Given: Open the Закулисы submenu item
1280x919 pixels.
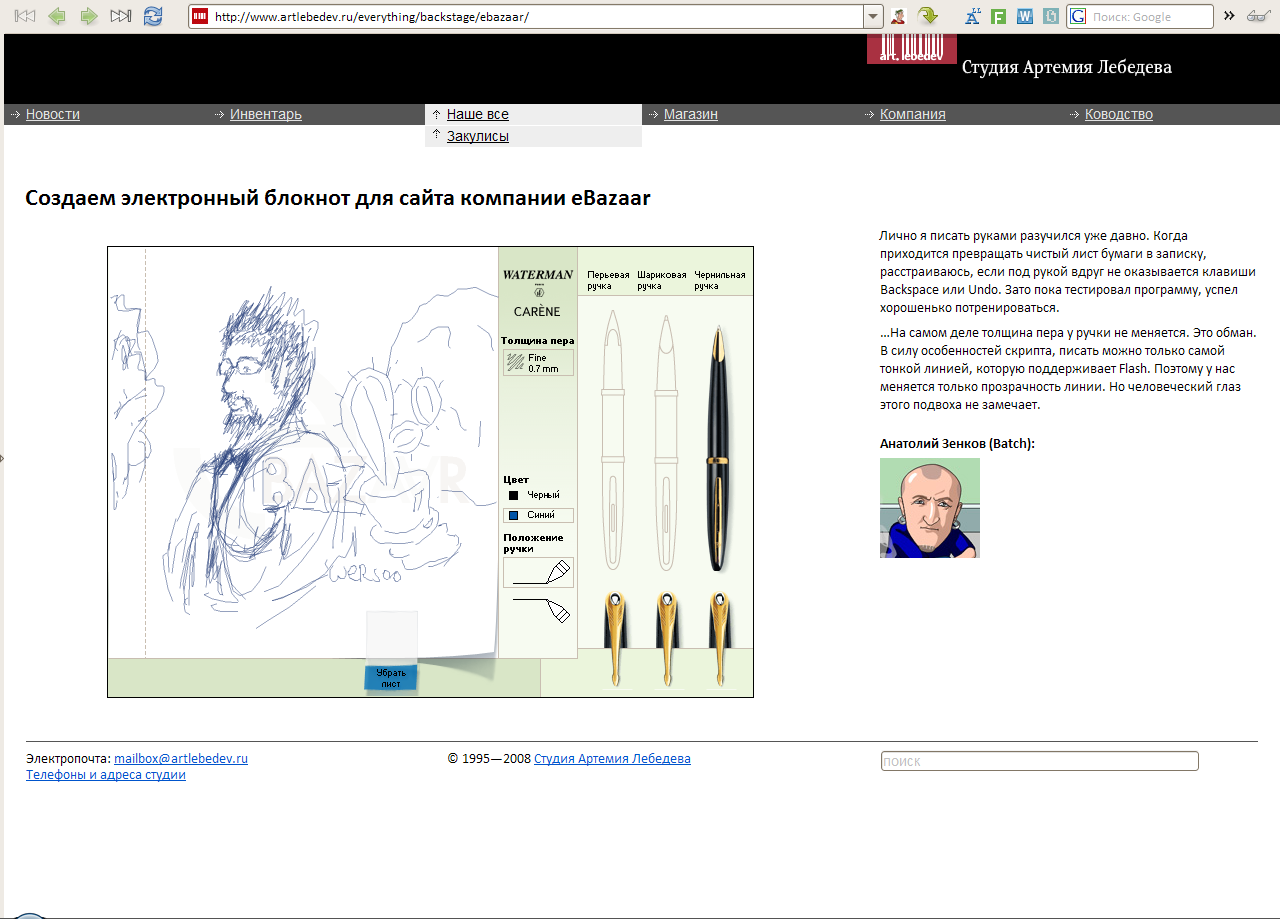Looking at the screenshot, I should point(477,136).
